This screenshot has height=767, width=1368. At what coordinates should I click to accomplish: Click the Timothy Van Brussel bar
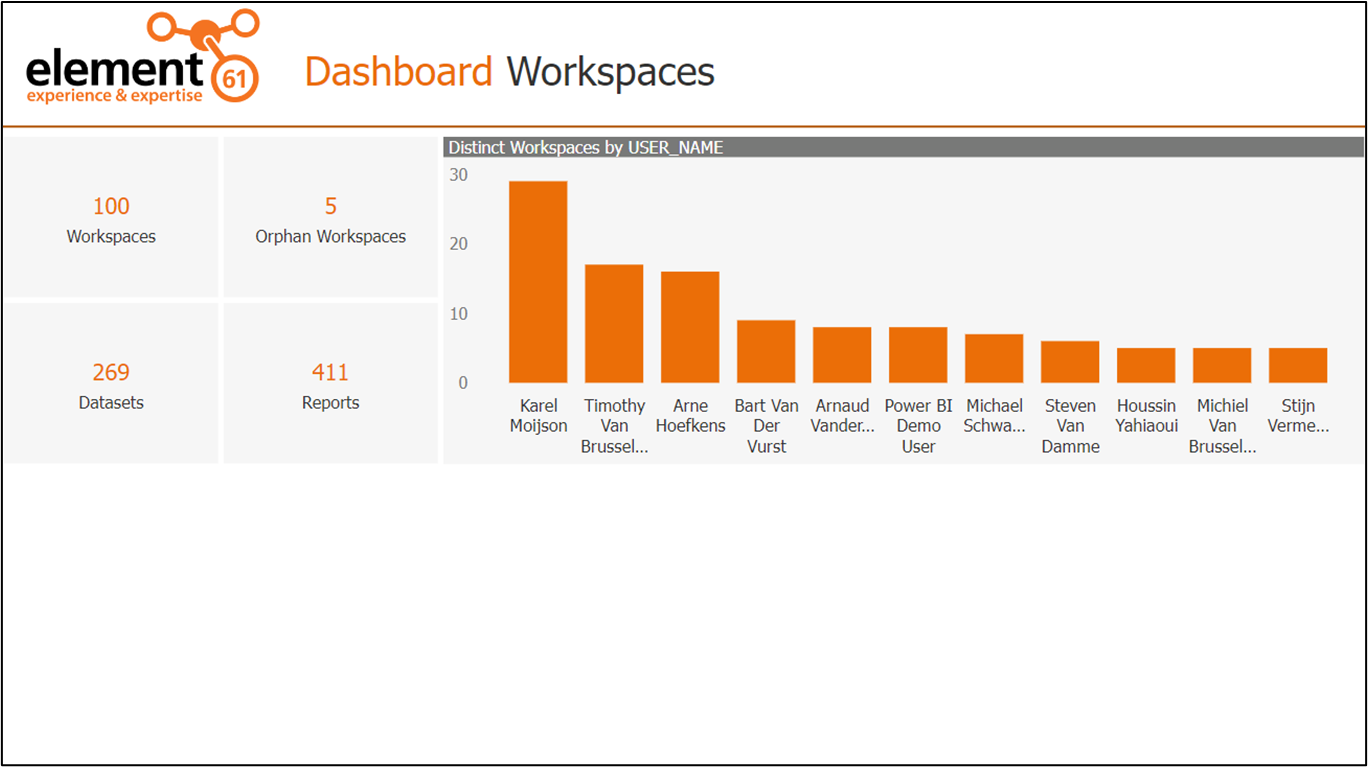(x=614, y=322)
